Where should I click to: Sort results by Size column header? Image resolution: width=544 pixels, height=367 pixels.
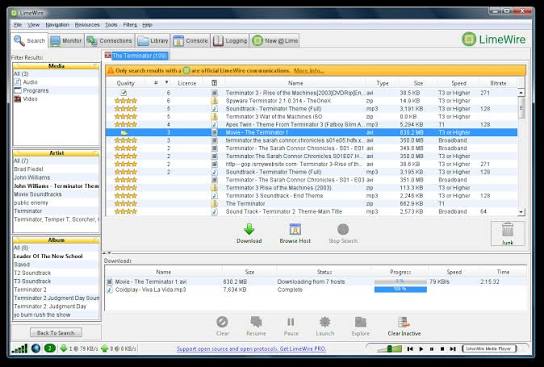tap(418, 83)
